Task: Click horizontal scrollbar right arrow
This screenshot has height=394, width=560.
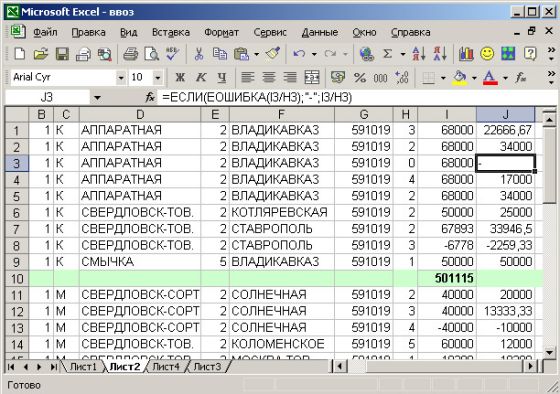Action: click(x=531, y=366)
